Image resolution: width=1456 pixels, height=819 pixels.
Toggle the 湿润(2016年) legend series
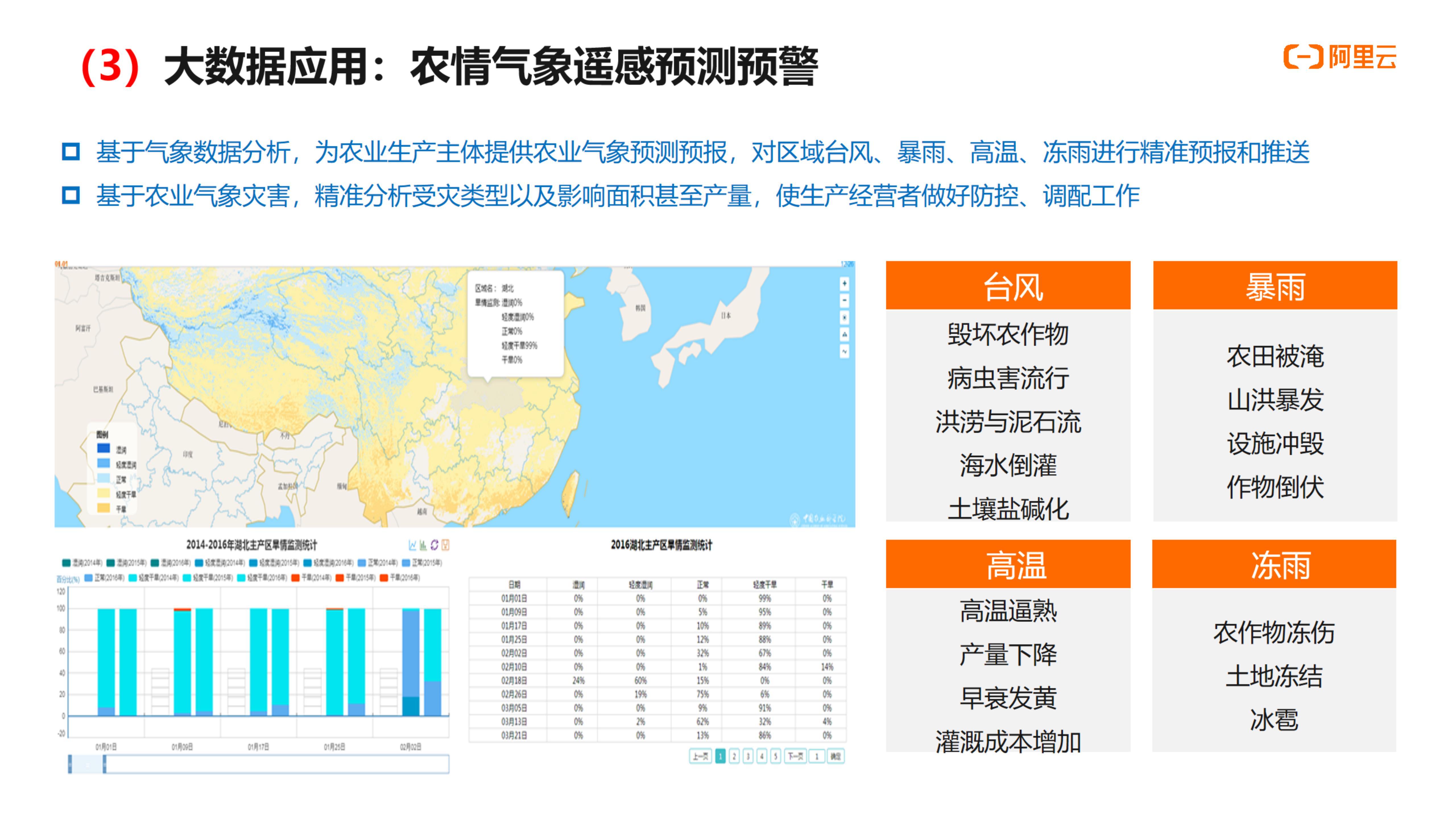(x=171, y=563)
